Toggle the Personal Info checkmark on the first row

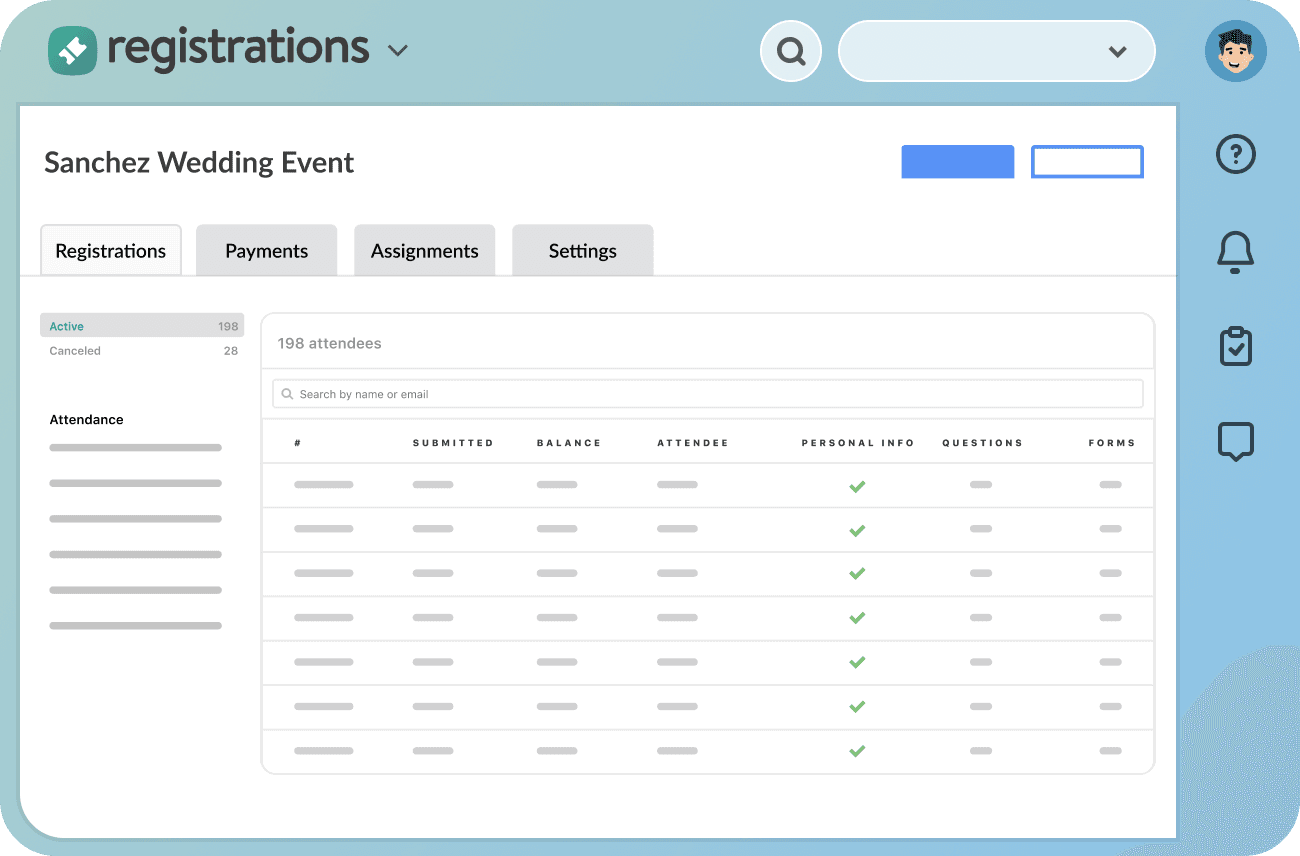coord(857,485)
